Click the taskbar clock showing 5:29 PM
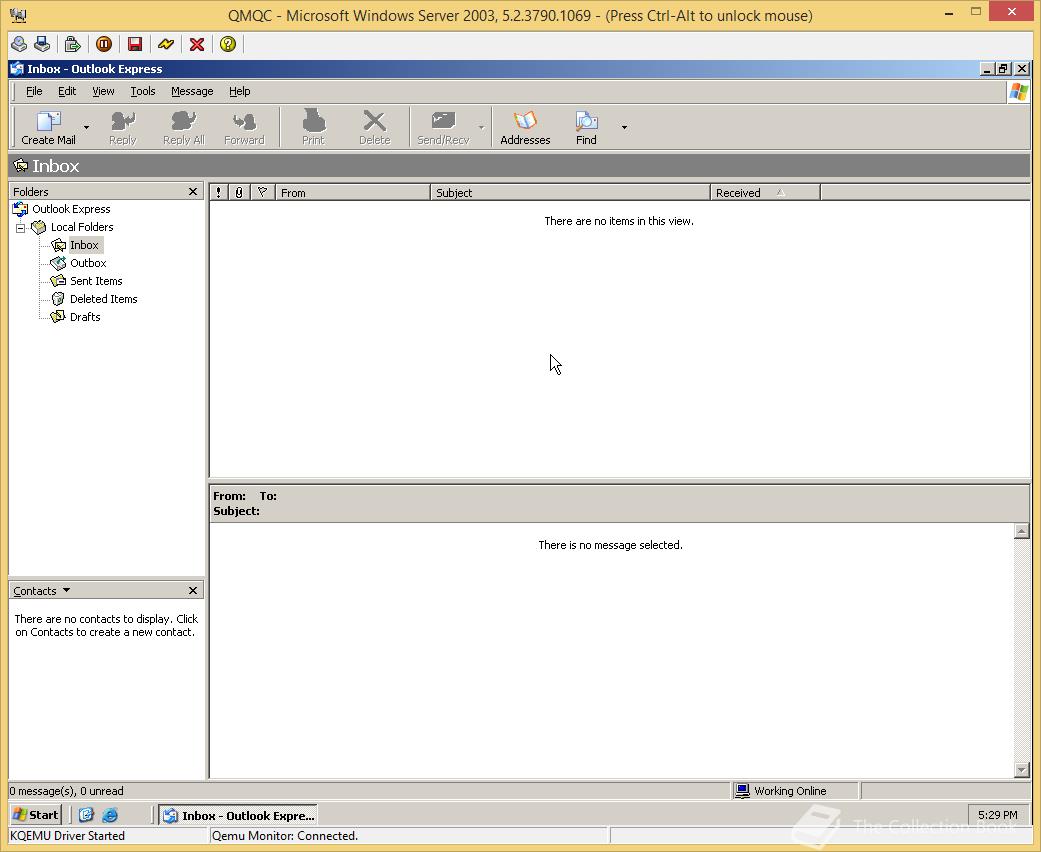 (x=997, y=815)
